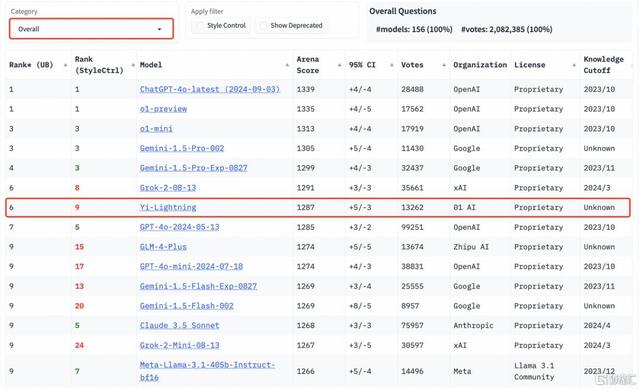Click the Category dropdown caret arrow
Screen dimensions: 640x389
pos(159,29)
